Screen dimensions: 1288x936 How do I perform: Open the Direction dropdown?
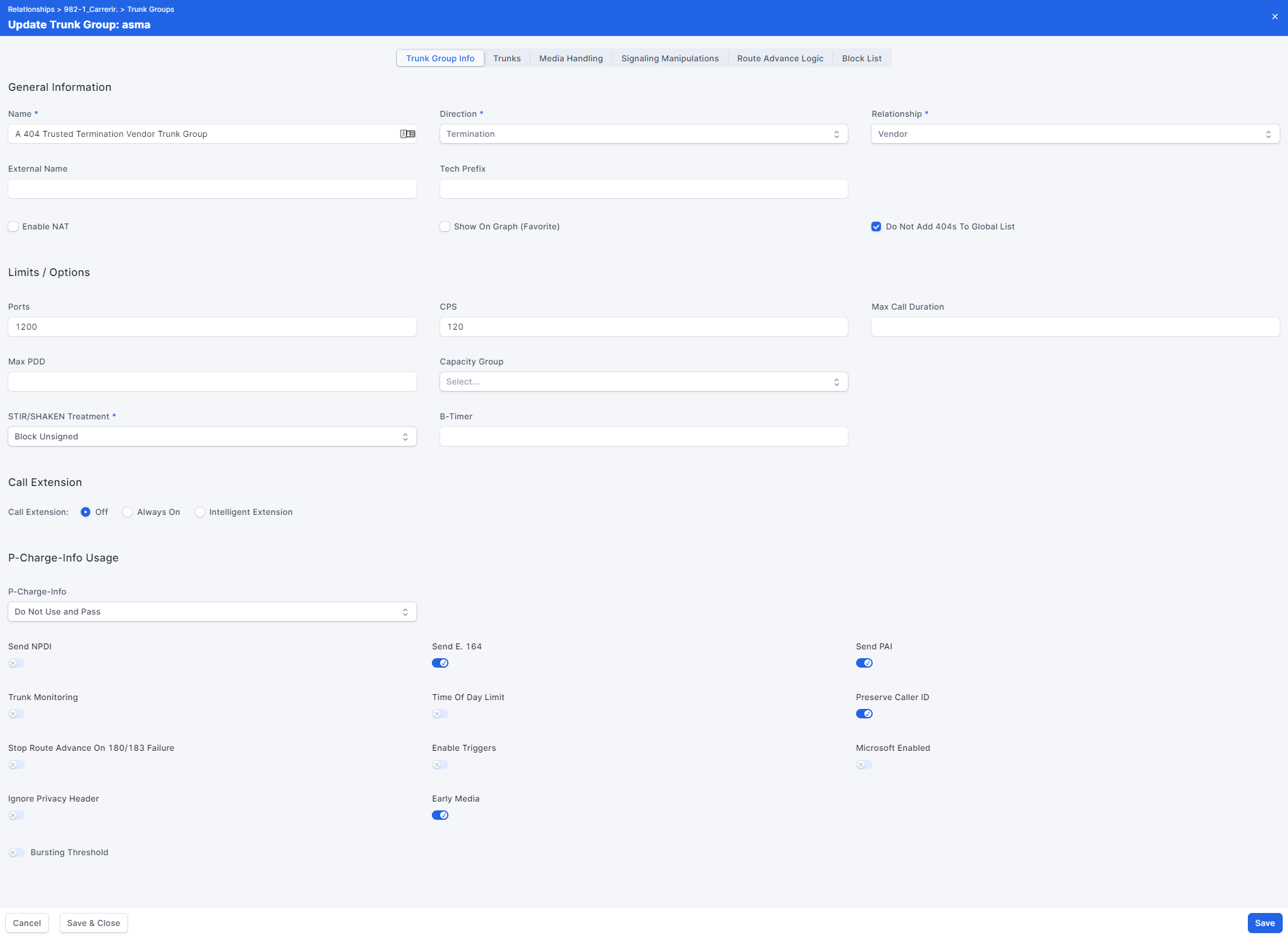[x=643, y=134]
